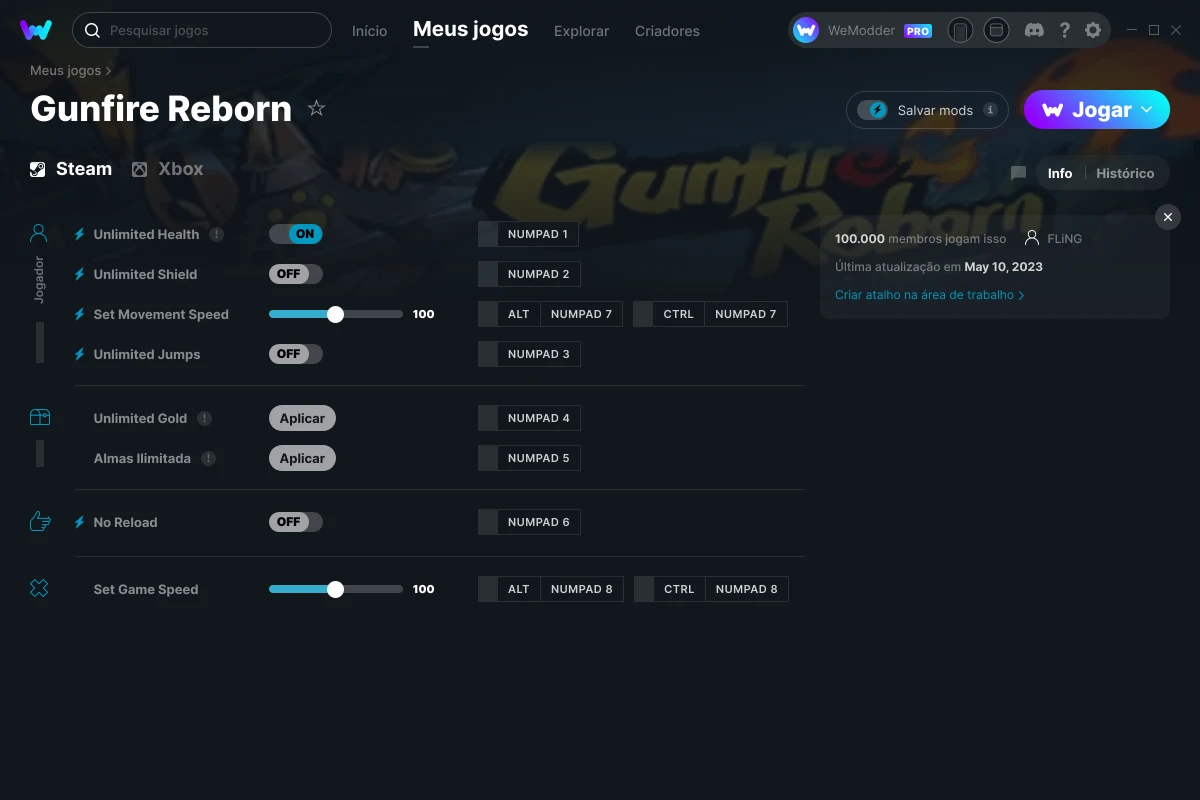Expand the Jogar button dropdown arrow

pyautogui.click(x=1147, y=110)
